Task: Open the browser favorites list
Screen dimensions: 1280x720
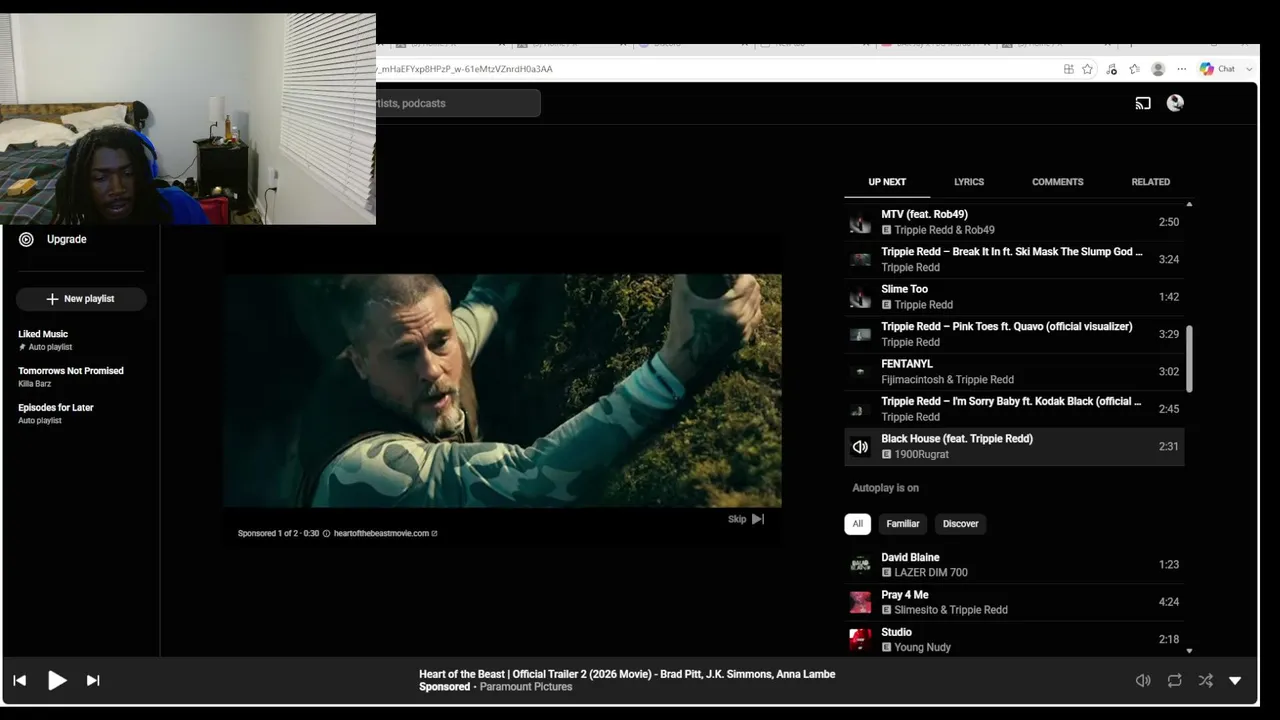Action: (1135, 69)
